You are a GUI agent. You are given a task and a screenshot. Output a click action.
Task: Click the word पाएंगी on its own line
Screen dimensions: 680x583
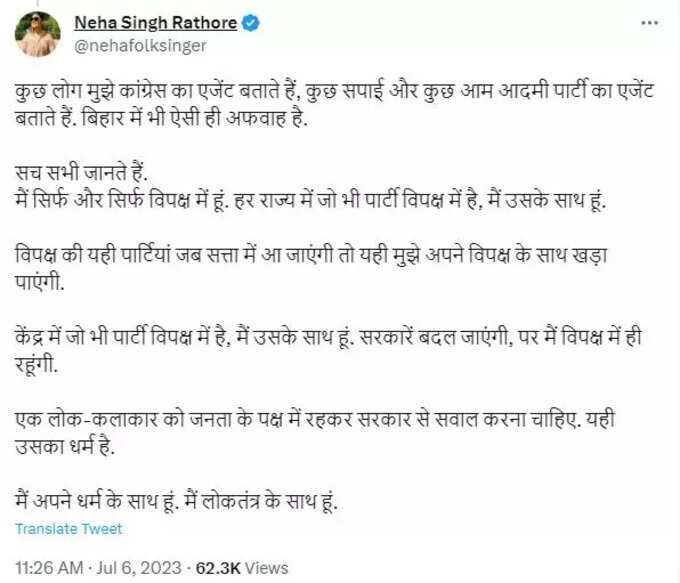[39, 282]
